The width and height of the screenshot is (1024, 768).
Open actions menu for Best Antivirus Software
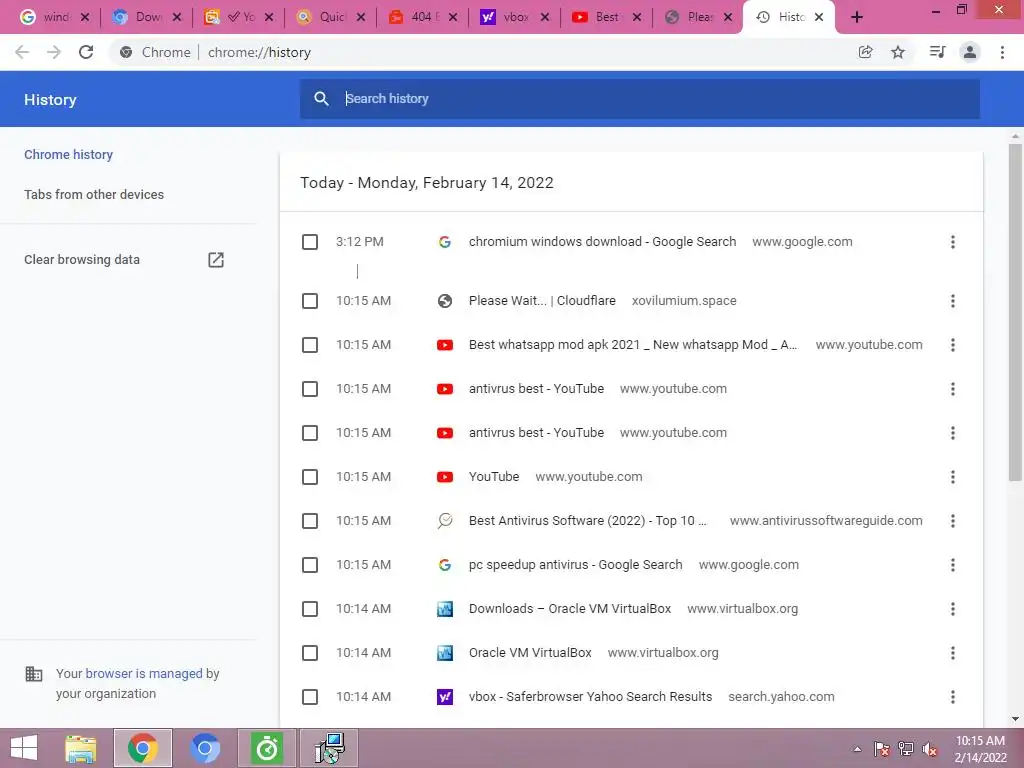pos(953,521)
